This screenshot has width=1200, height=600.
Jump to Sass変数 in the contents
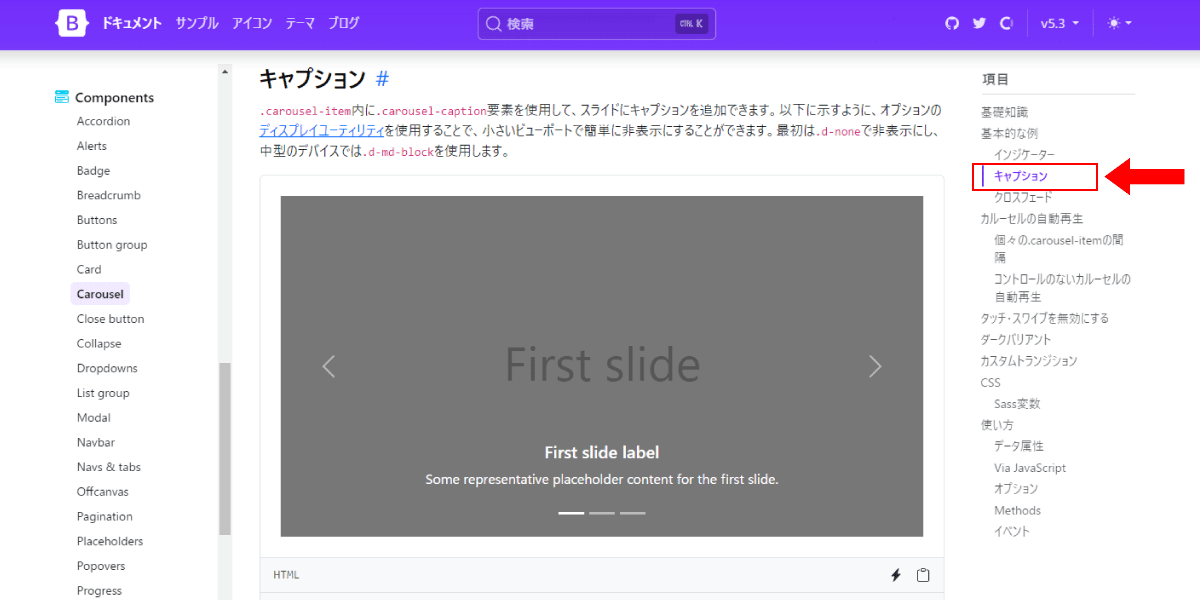[x=1017, y=404]
